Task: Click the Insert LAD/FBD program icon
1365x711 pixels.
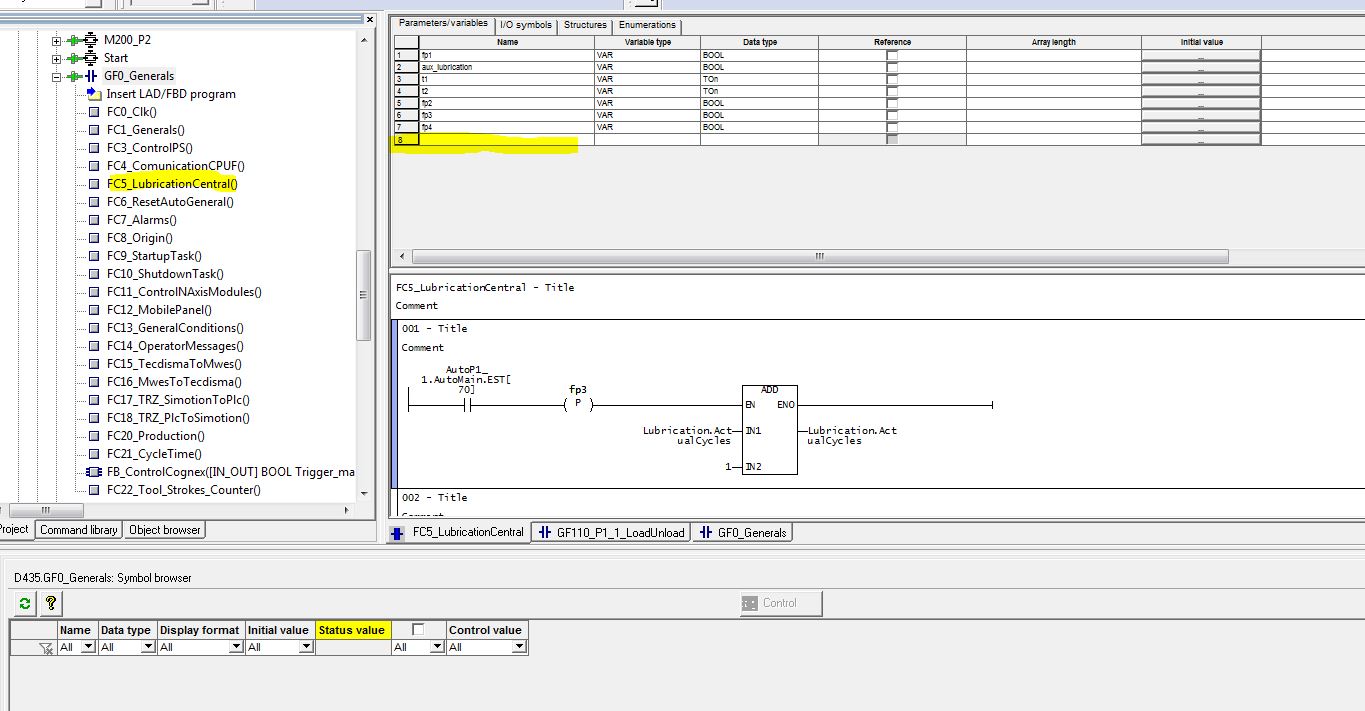Action: tap(94, 94)
